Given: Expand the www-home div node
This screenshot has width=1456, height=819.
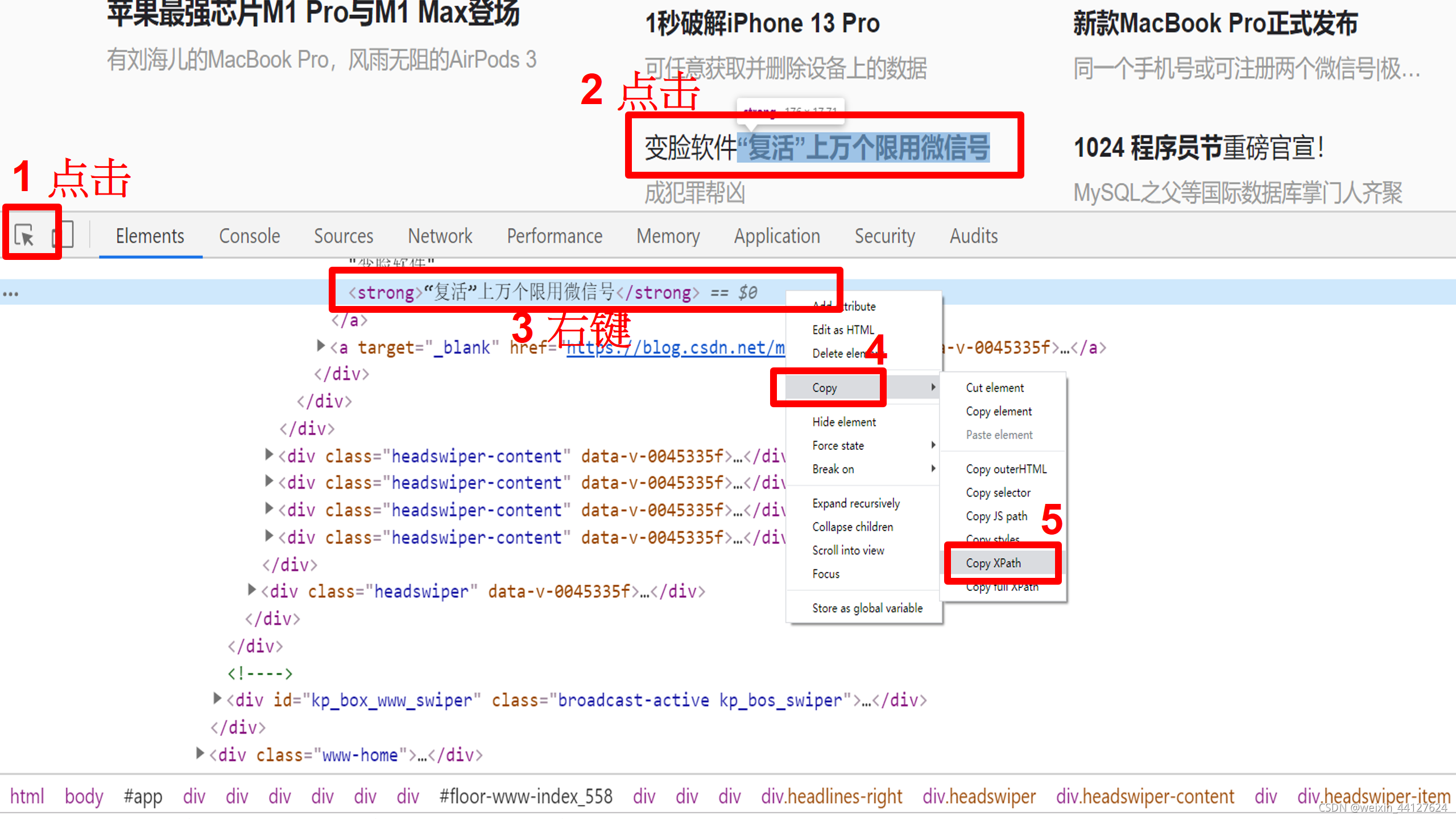Looking at the screenshot, I should 200,754.
